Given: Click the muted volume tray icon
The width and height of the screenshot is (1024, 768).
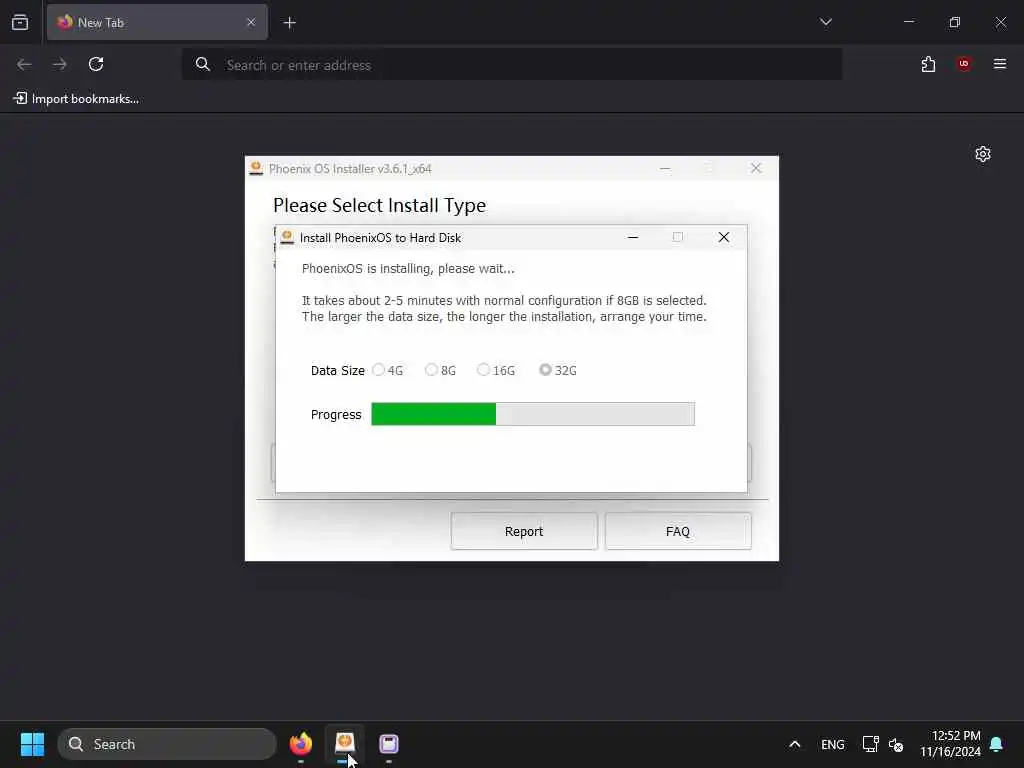Looking at the screenshot, I should coord(896,744).
